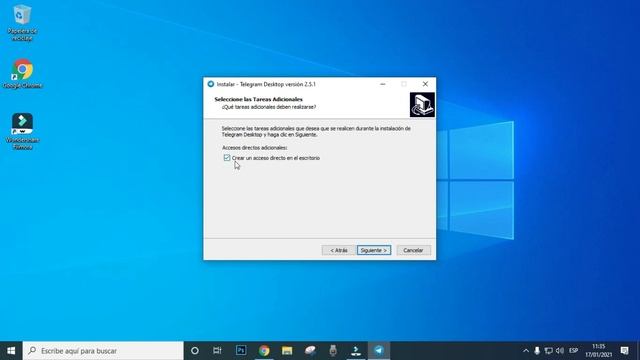Open Task View on the taskbar

pyautogui.click(x=218, y=351)
